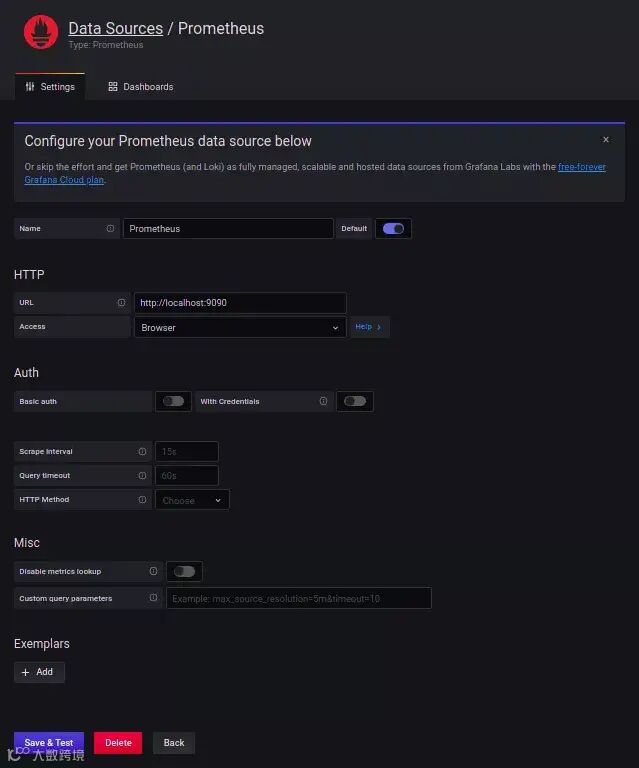Click the Query timeout info icon
Viewport: 639px width, 768px height.
coord(142,476)
